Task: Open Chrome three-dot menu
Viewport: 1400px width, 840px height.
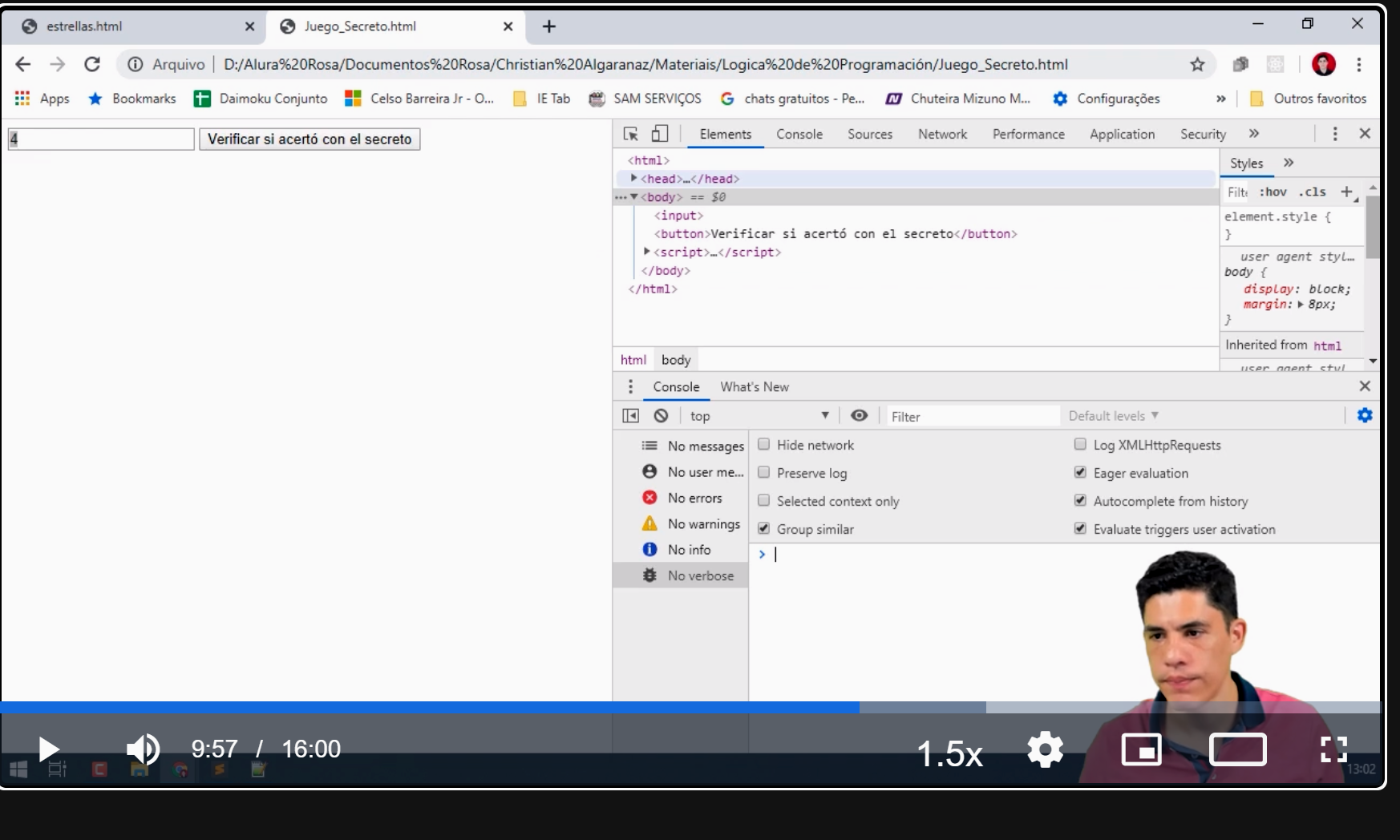Action: 1359,64
